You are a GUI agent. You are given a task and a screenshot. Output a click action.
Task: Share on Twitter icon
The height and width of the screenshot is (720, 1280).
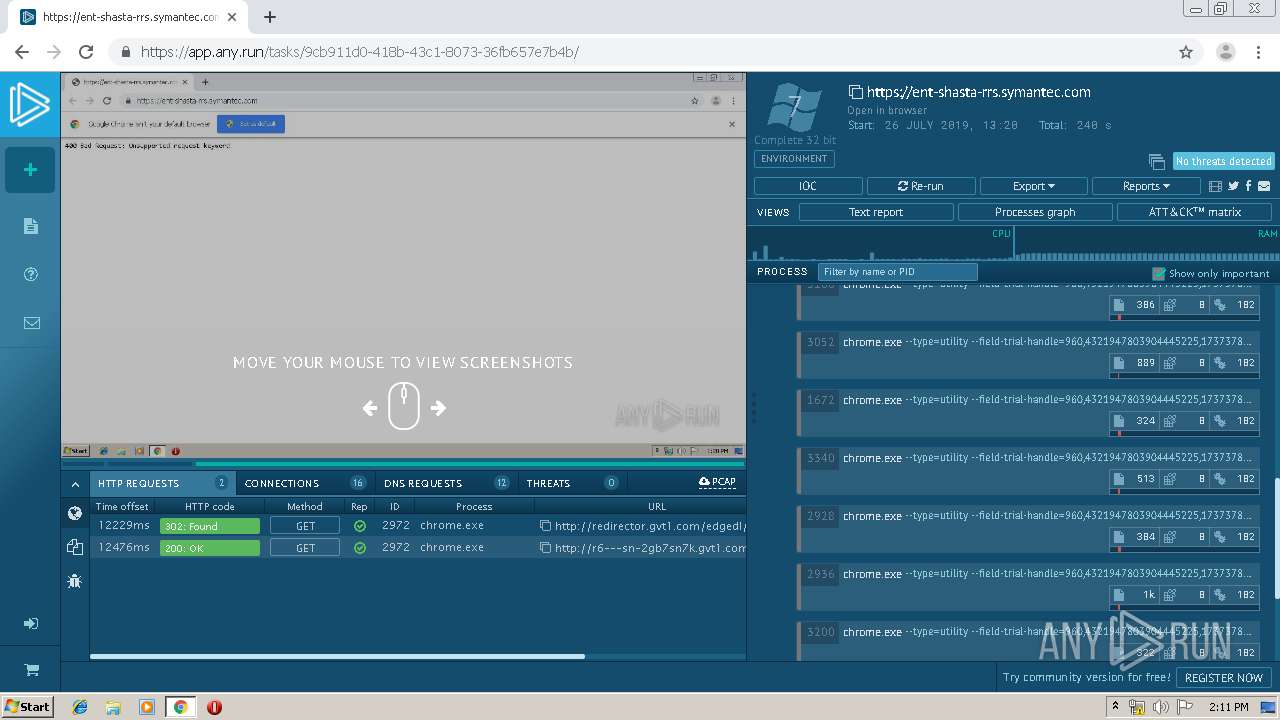[1233, 186]
